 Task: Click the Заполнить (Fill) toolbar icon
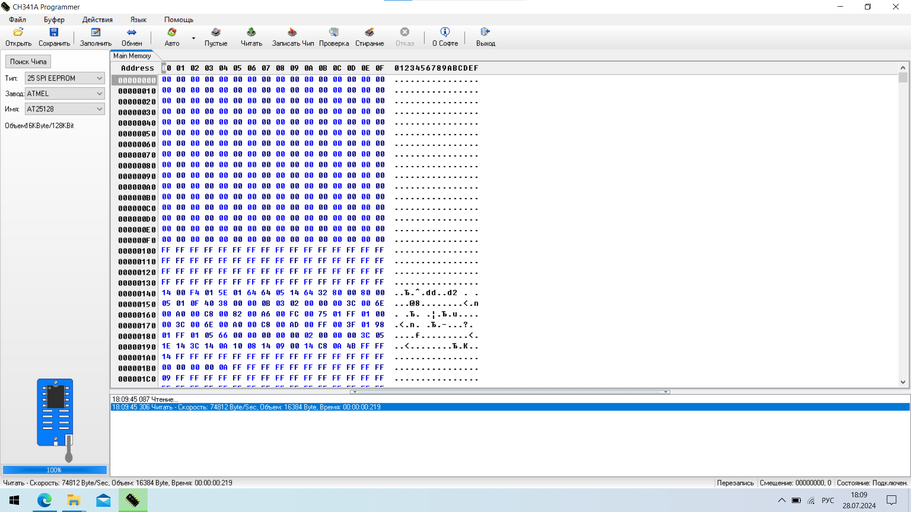pos(95,37)
